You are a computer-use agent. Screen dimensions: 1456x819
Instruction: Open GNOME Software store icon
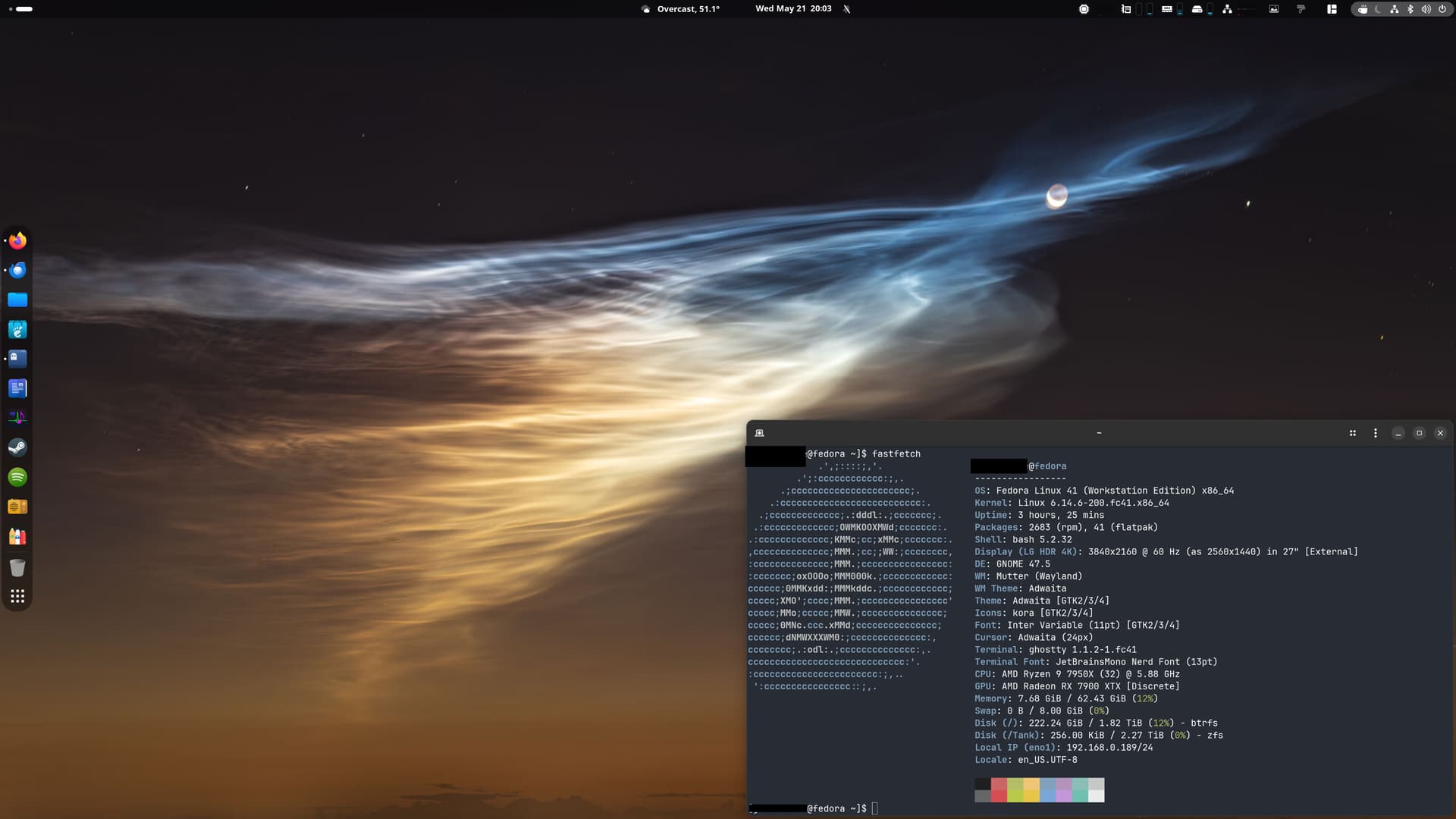click(x=17, y=329)
